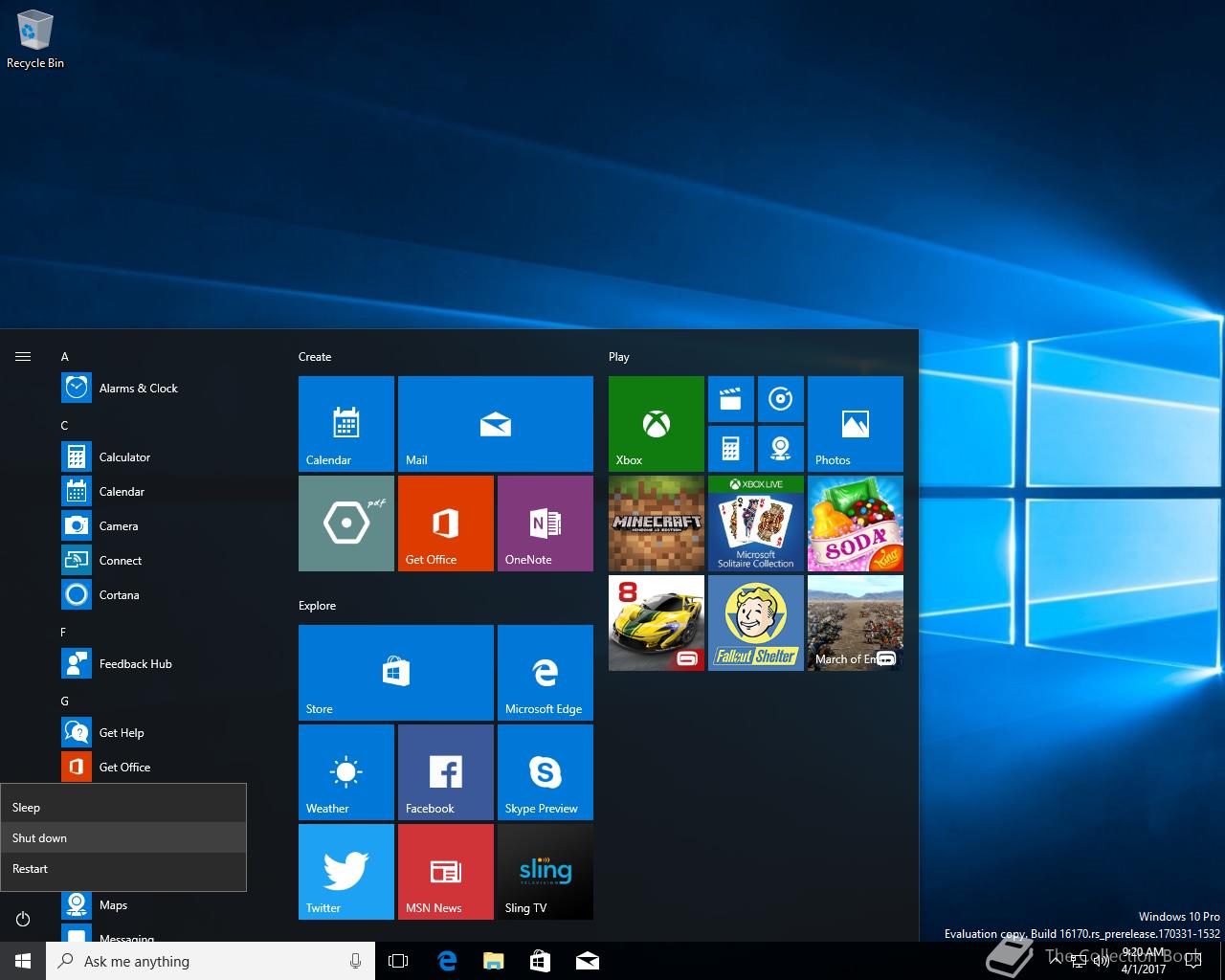1225x980 pixels.
Task: Open Microsoft Solitaire Collection tile
Action: pyautogui.click(x=756, y=523)
